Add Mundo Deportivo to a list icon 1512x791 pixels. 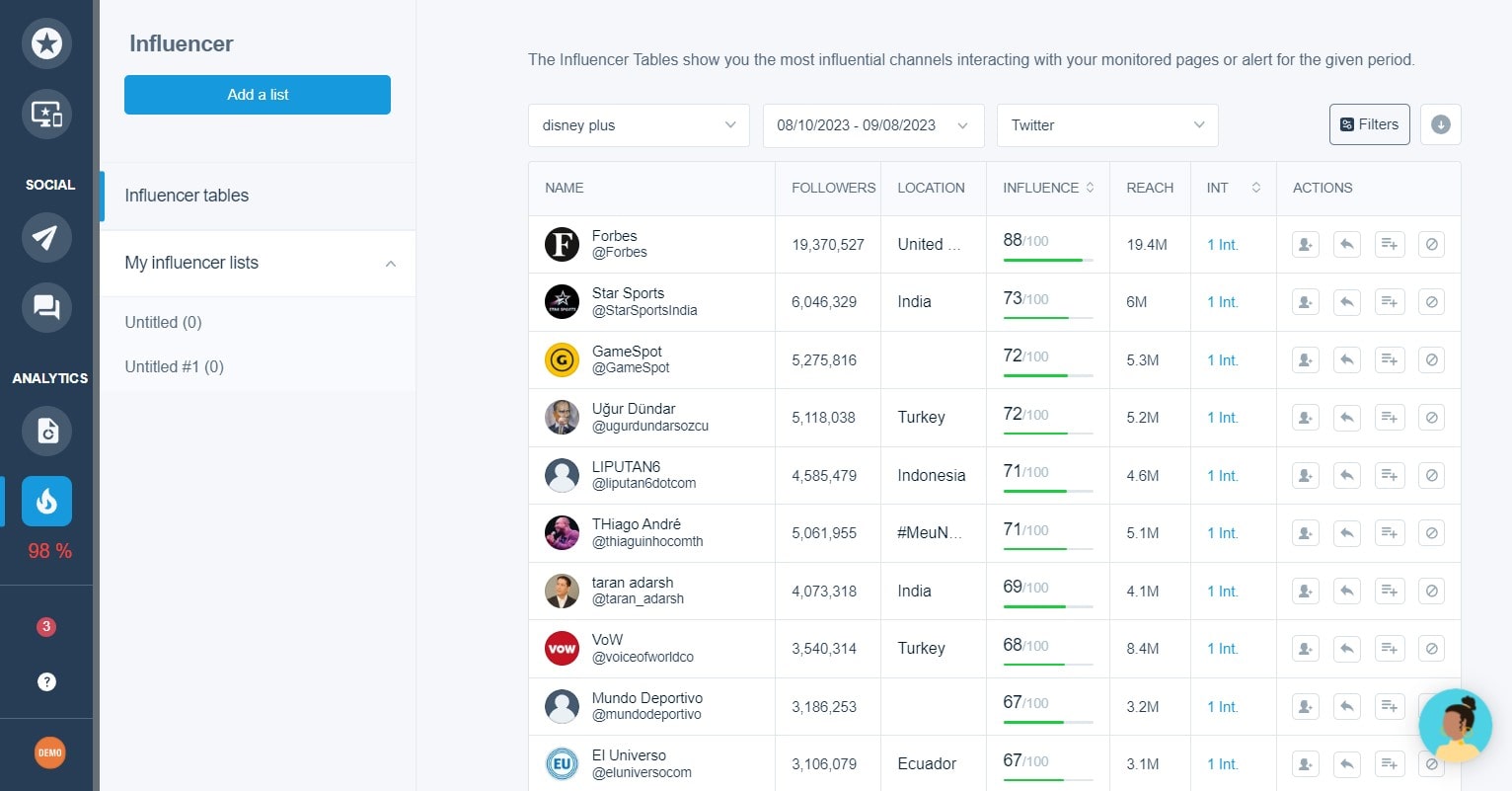tap(1389, 706)
